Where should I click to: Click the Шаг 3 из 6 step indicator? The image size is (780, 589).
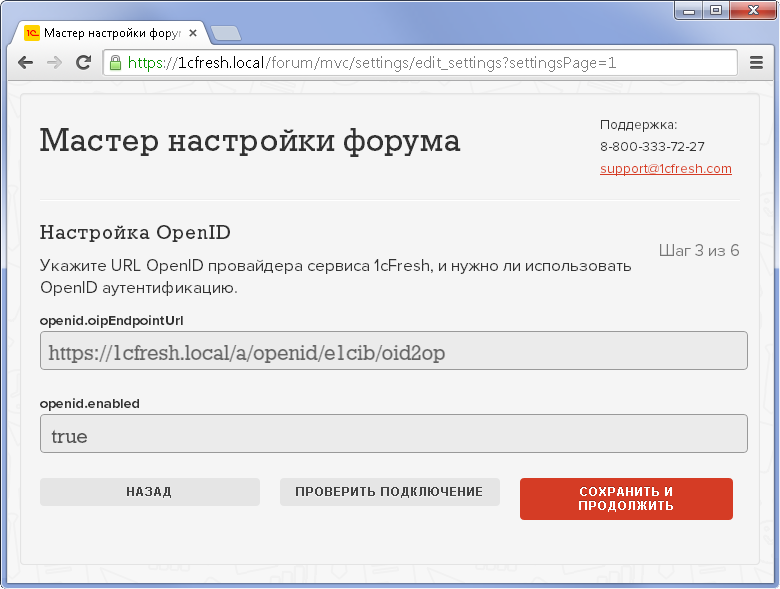tap(699, 250)
